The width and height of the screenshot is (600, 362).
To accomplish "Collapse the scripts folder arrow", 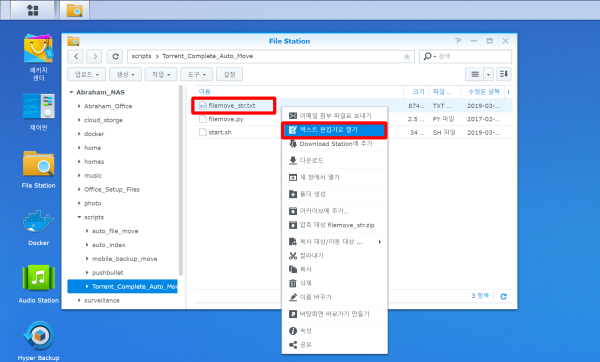I will 79,217.
